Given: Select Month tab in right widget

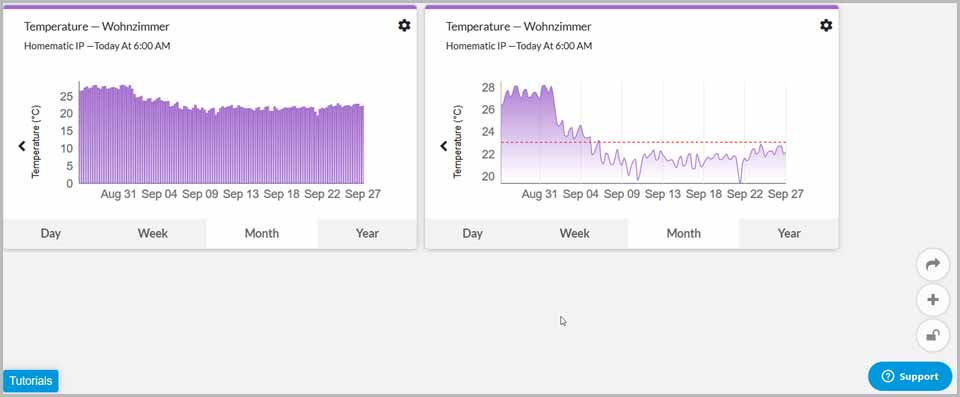Looking at the screenshot, I should click(683, 233).
